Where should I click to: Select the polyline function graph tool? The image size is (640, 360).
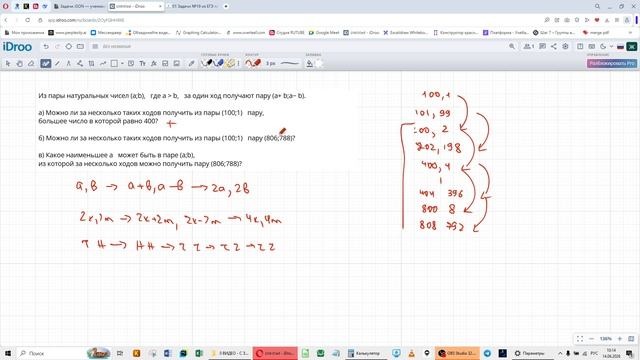point(103,63)
